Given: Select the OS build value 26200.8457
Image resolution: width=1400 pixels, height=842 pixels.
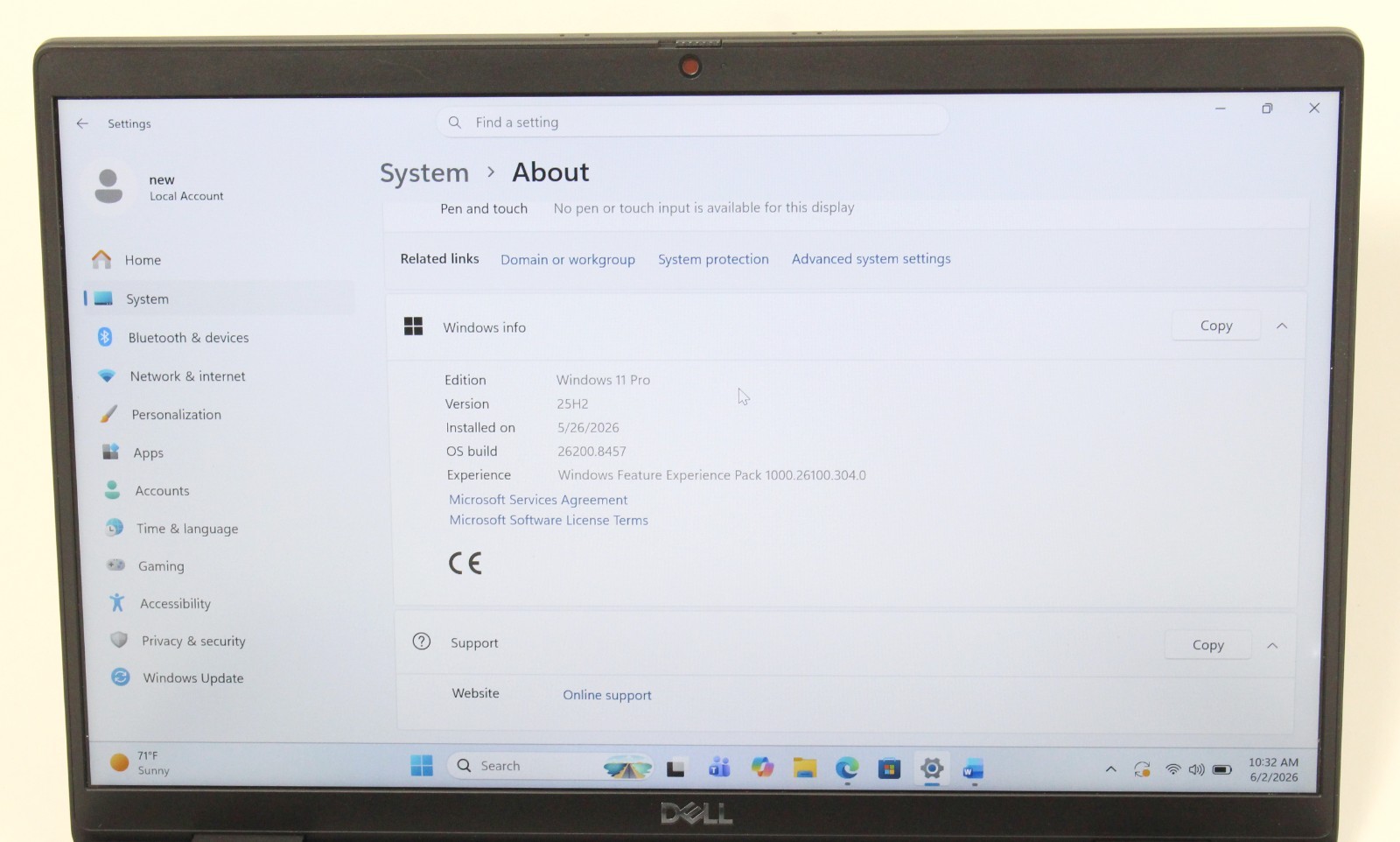Looking at the screenshot, I should pos(591,452).
